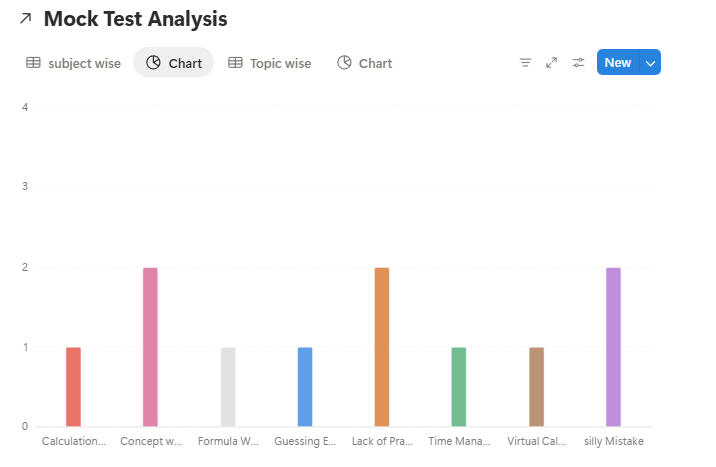The height and width of the screenshot is (467, 716).
Task: Switch to the subject wise tab
Action: point(84,63)
